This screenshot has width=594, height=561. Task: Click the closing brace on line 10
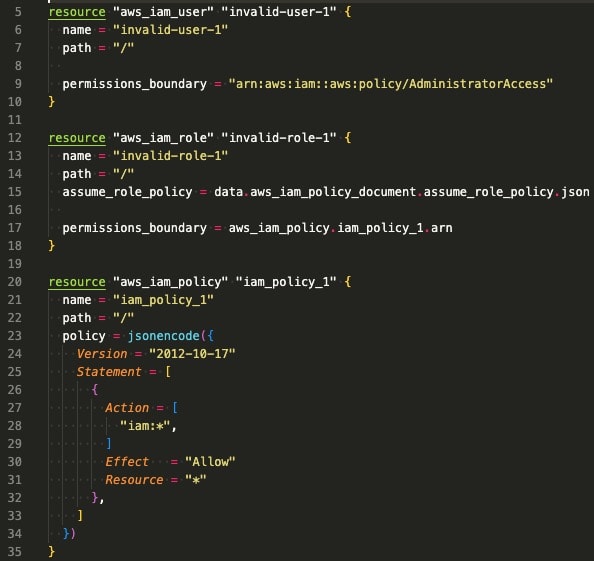(x=52, y=102)
